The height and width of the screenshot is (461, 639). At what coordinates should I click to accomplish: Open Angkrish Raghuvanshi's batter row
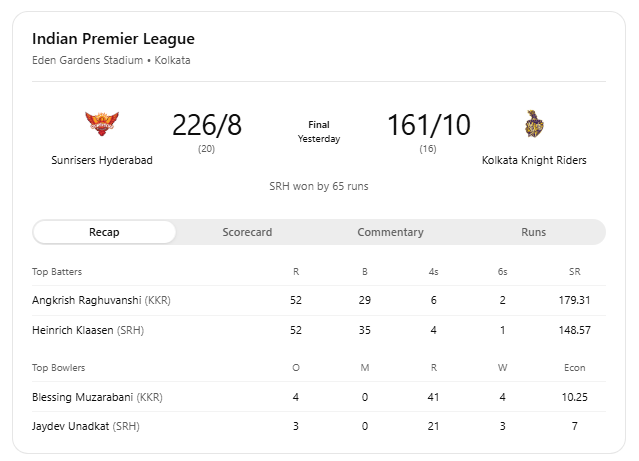click(103, 300)
